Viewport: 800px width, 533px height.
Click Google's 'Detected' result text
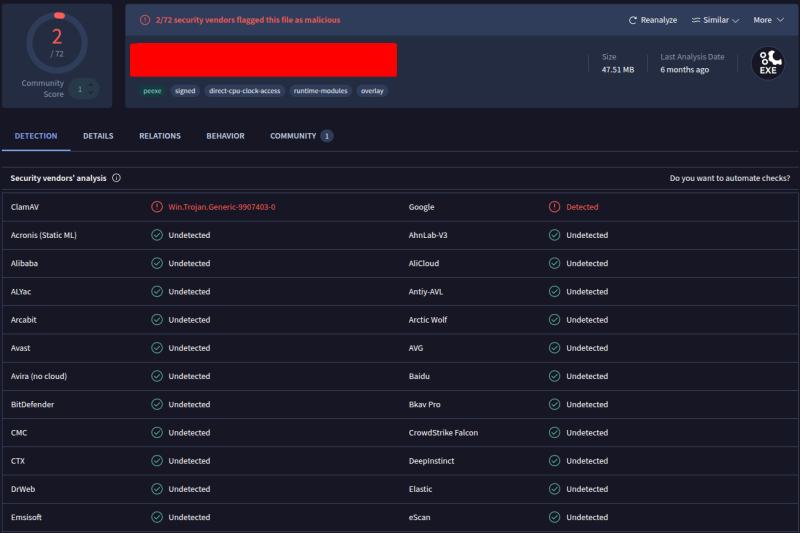tap(582, 207)
